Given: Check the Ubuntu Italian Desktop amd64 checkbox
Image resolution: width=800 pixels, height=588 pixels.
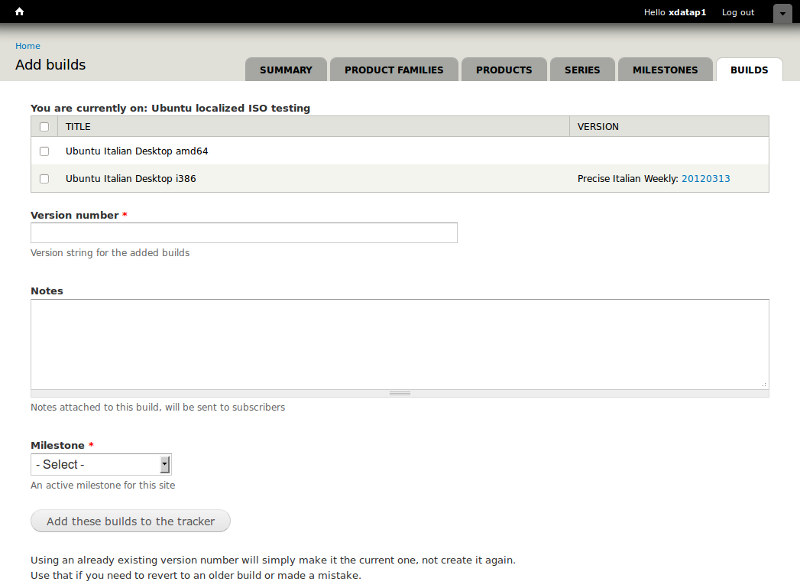Looking at the screenshot, I should pyautogui.click(x=44, y=152).
